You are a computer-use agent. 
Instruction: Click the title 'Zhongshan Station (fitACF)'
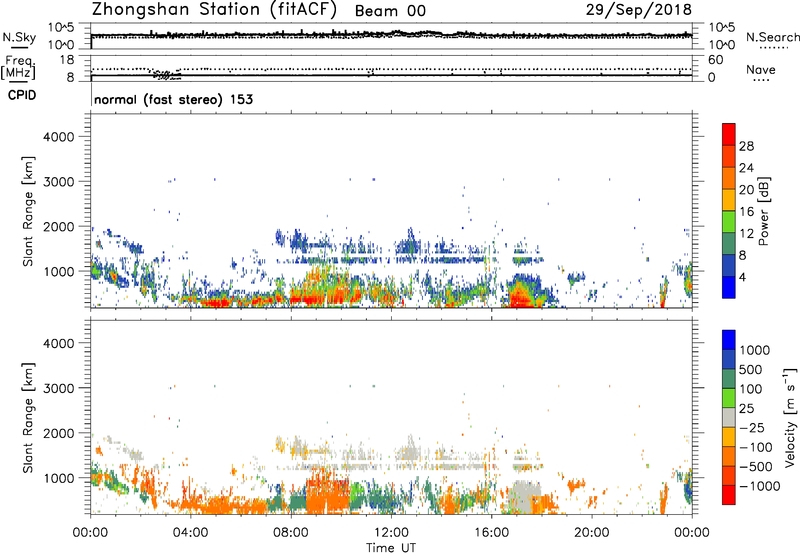(x=214, y=10)
